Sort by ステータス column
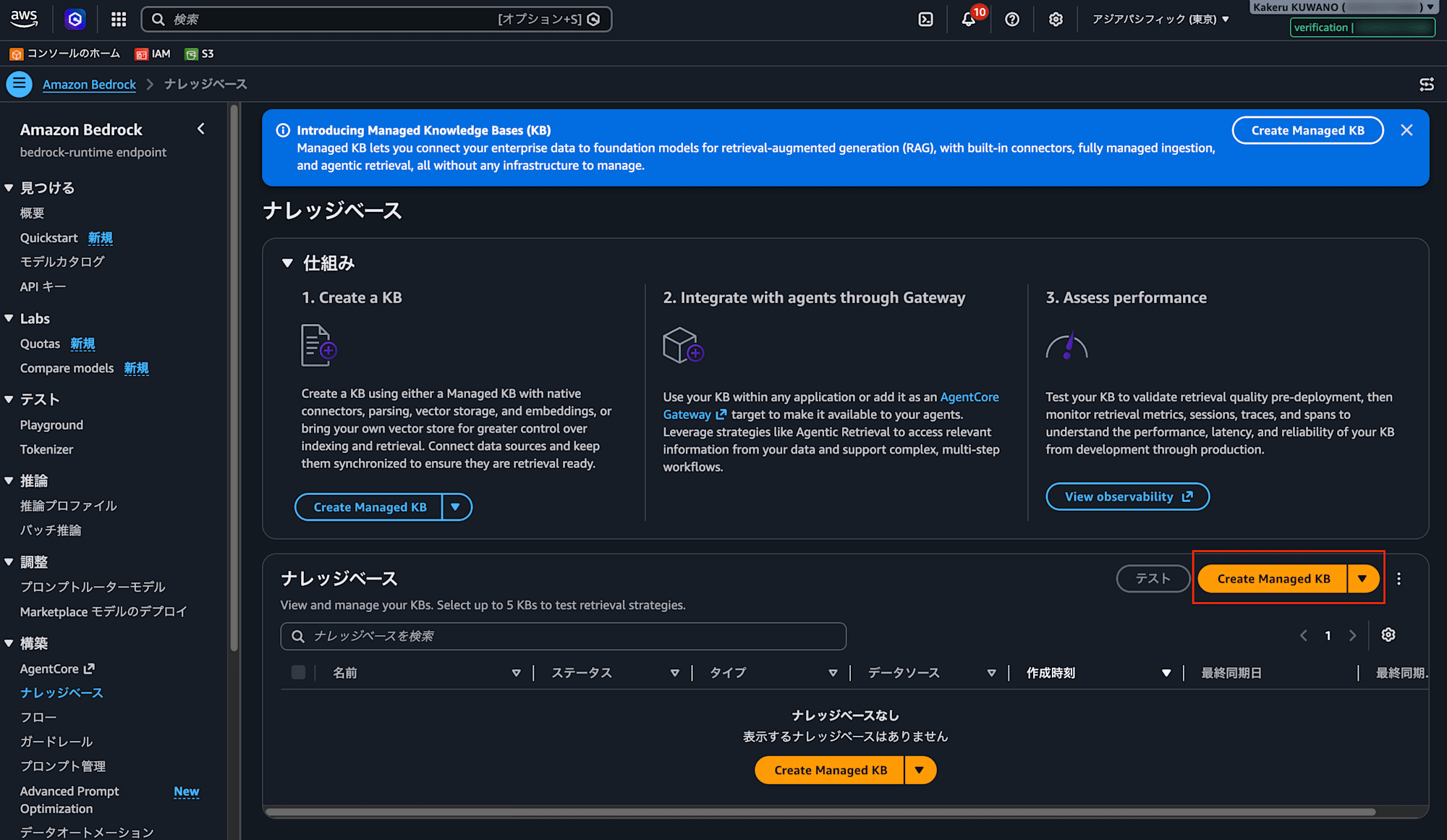Screen dimensions: 1447x840 (674, 673)
